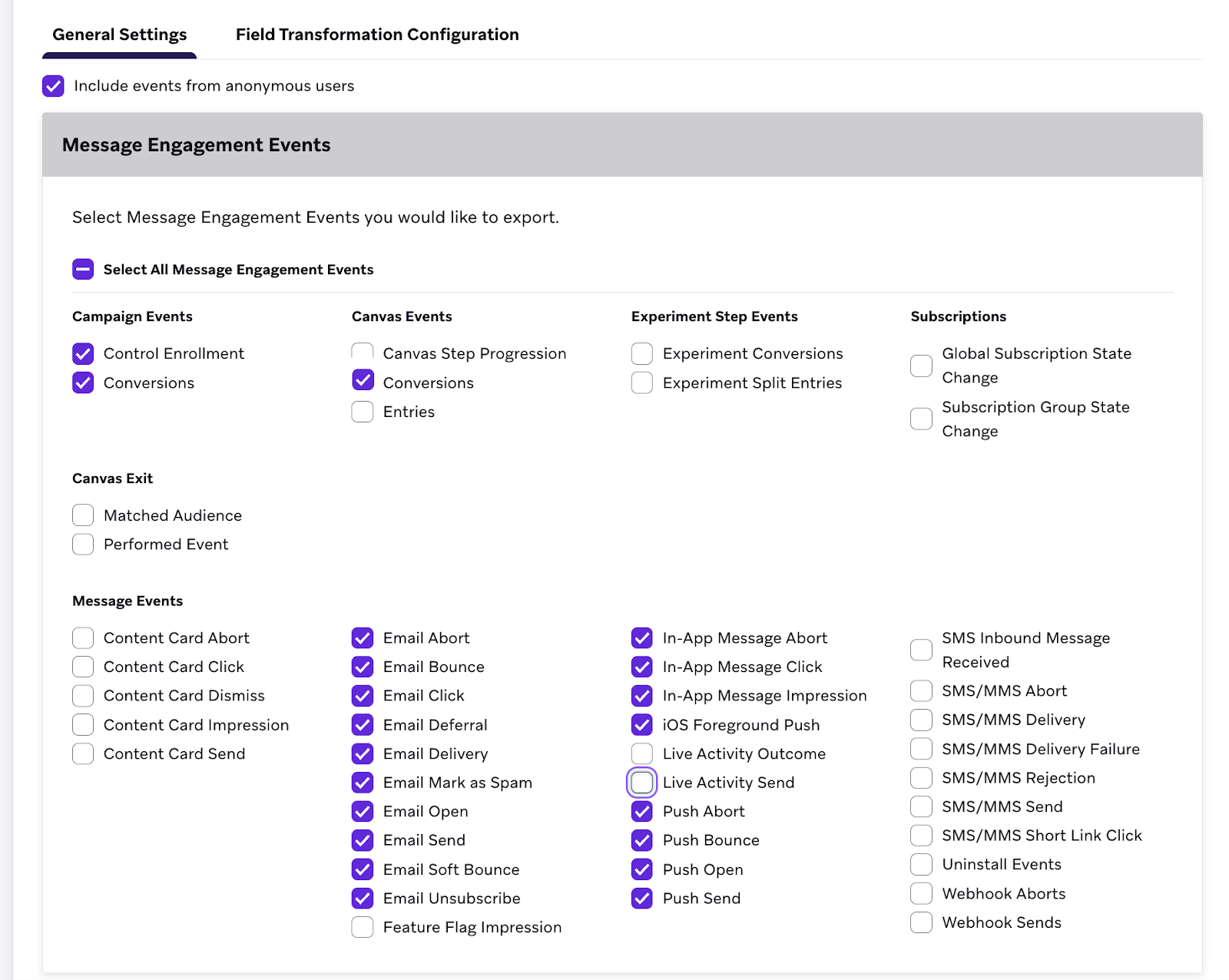Disable the iOS Foreground Push checkbox

[x=642, y=725]
